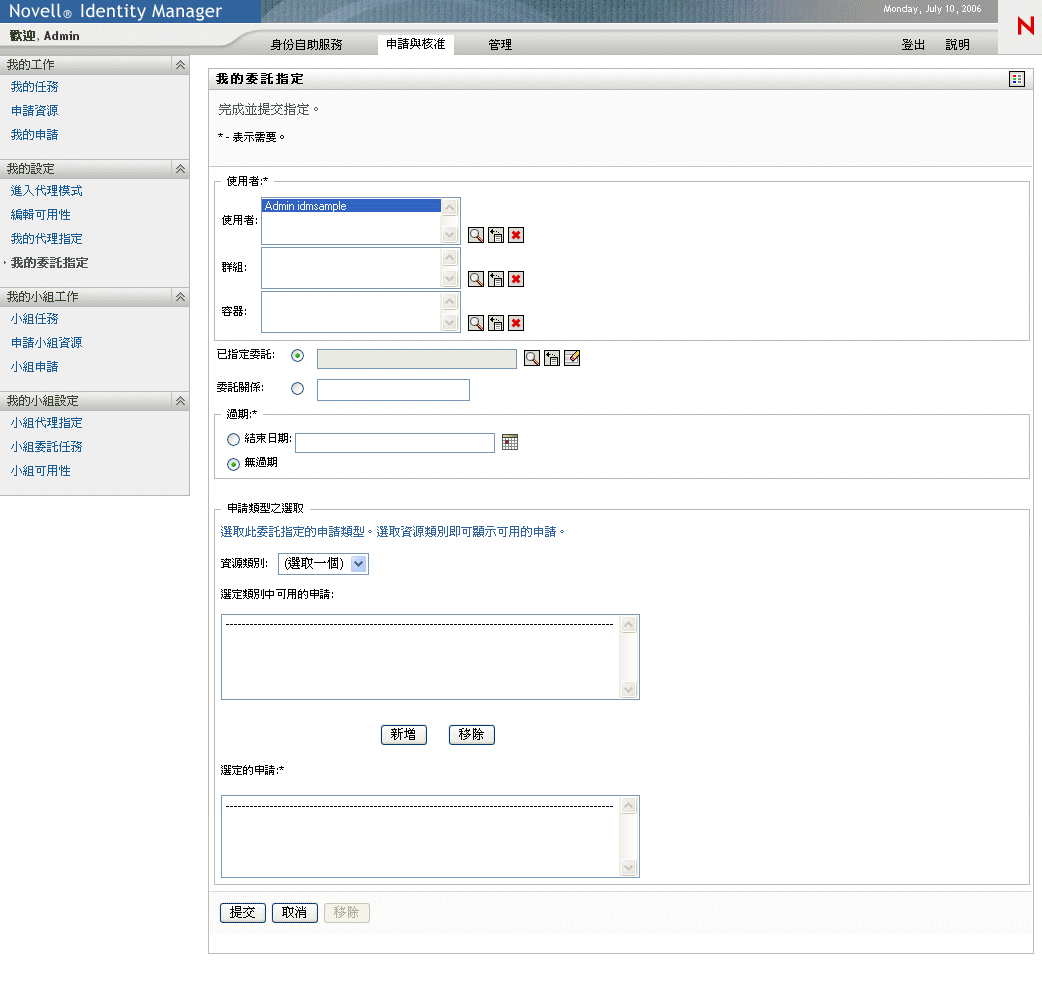Click the 選定類別中可用的申請 list box
1042x1002 pixels.
point(430,657)
